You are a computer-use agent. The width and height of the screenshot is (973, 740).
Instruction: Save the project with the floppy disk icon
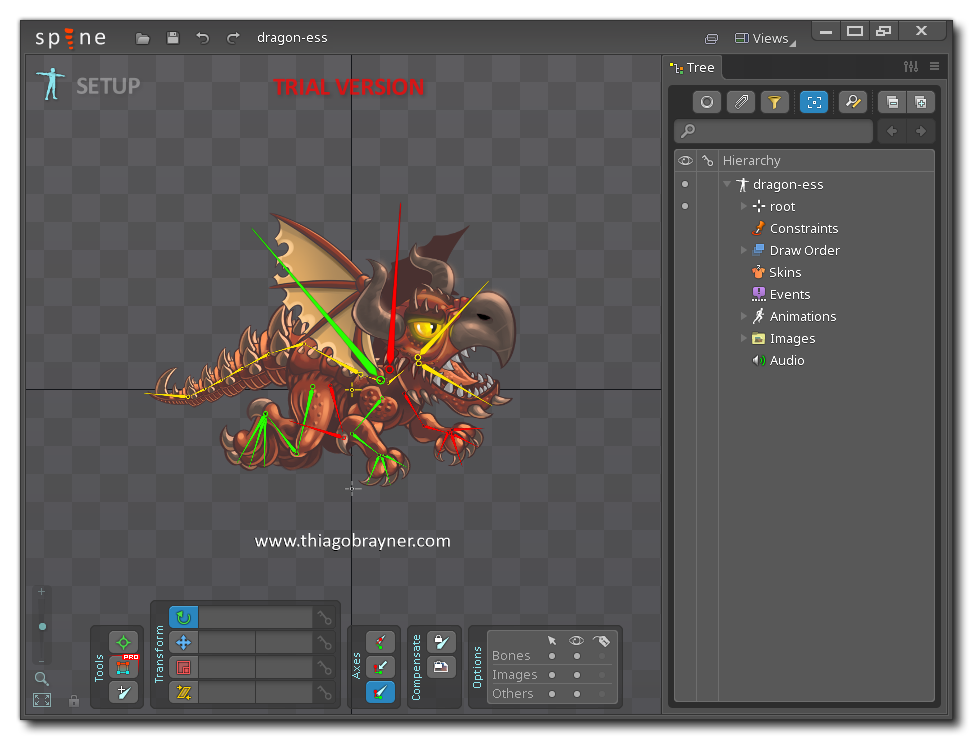(x=173, y=38)
